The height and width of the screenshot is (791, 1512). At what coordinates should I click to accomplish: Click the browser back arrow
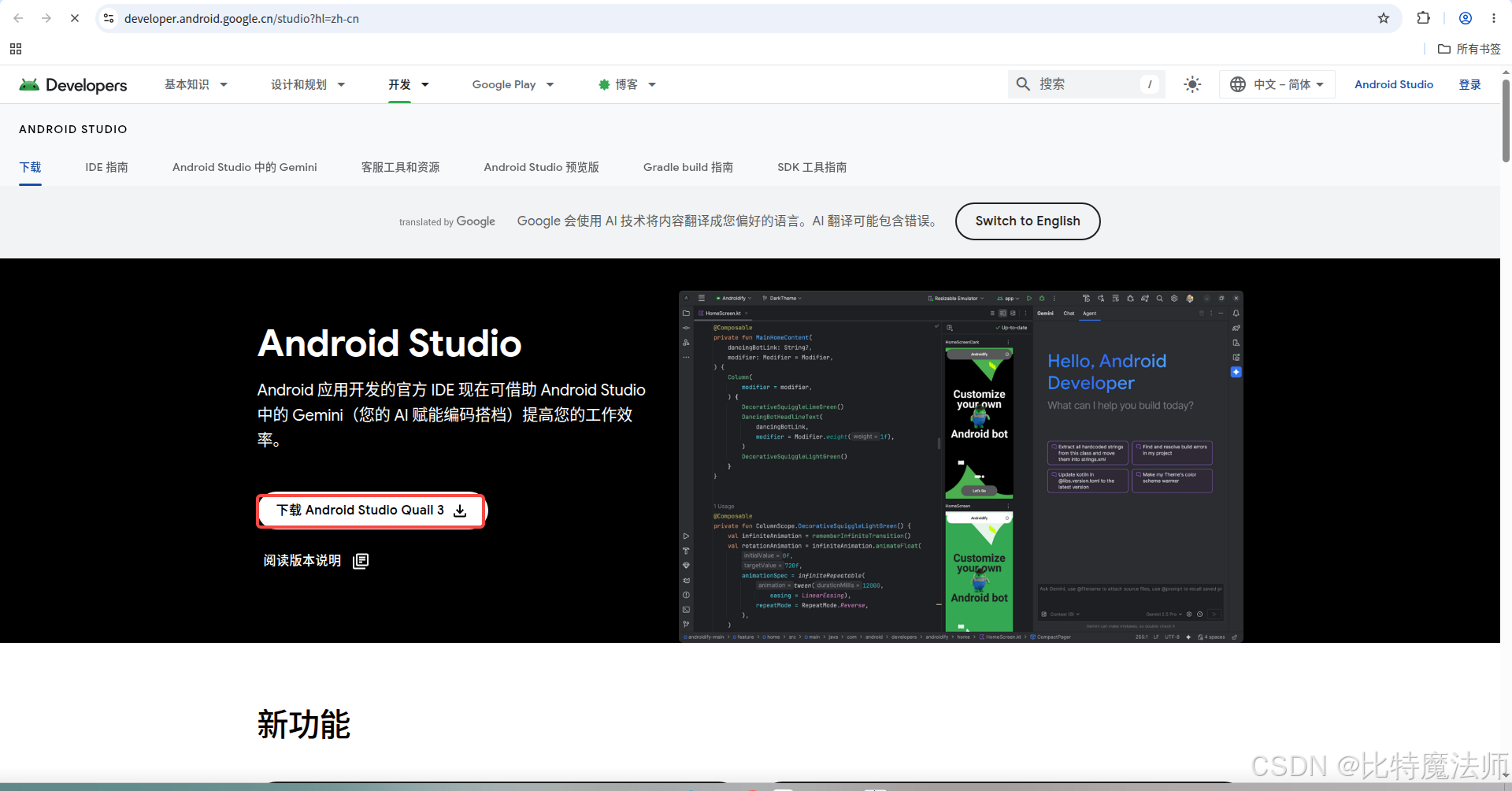click(x=18, y=18)
